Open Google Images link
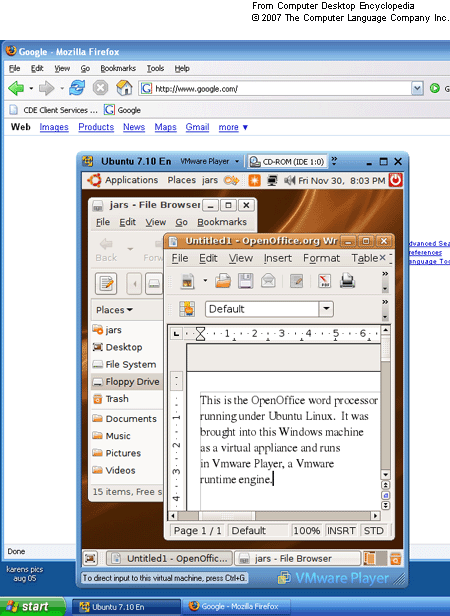This screenshot has width=450, height=616. pos(54,127)
